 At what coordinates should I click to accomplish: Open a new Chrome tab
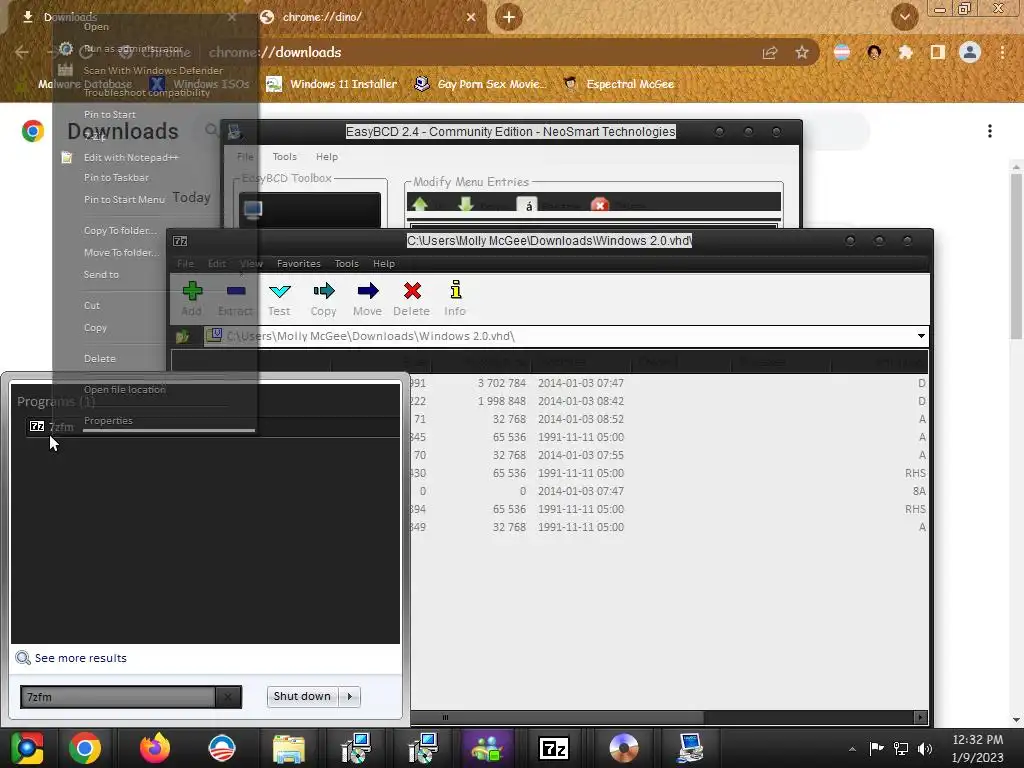point(509,17)
